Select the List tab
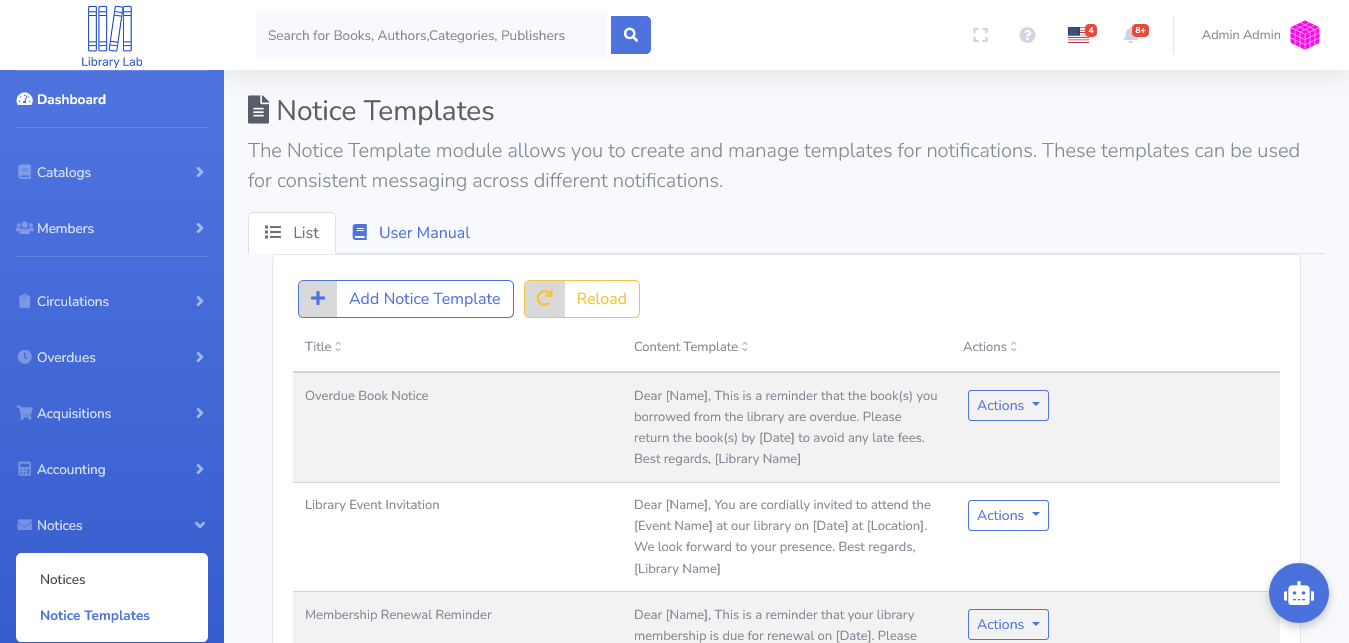This screenshot has width=1349, height=643. [x=292, y=233]
